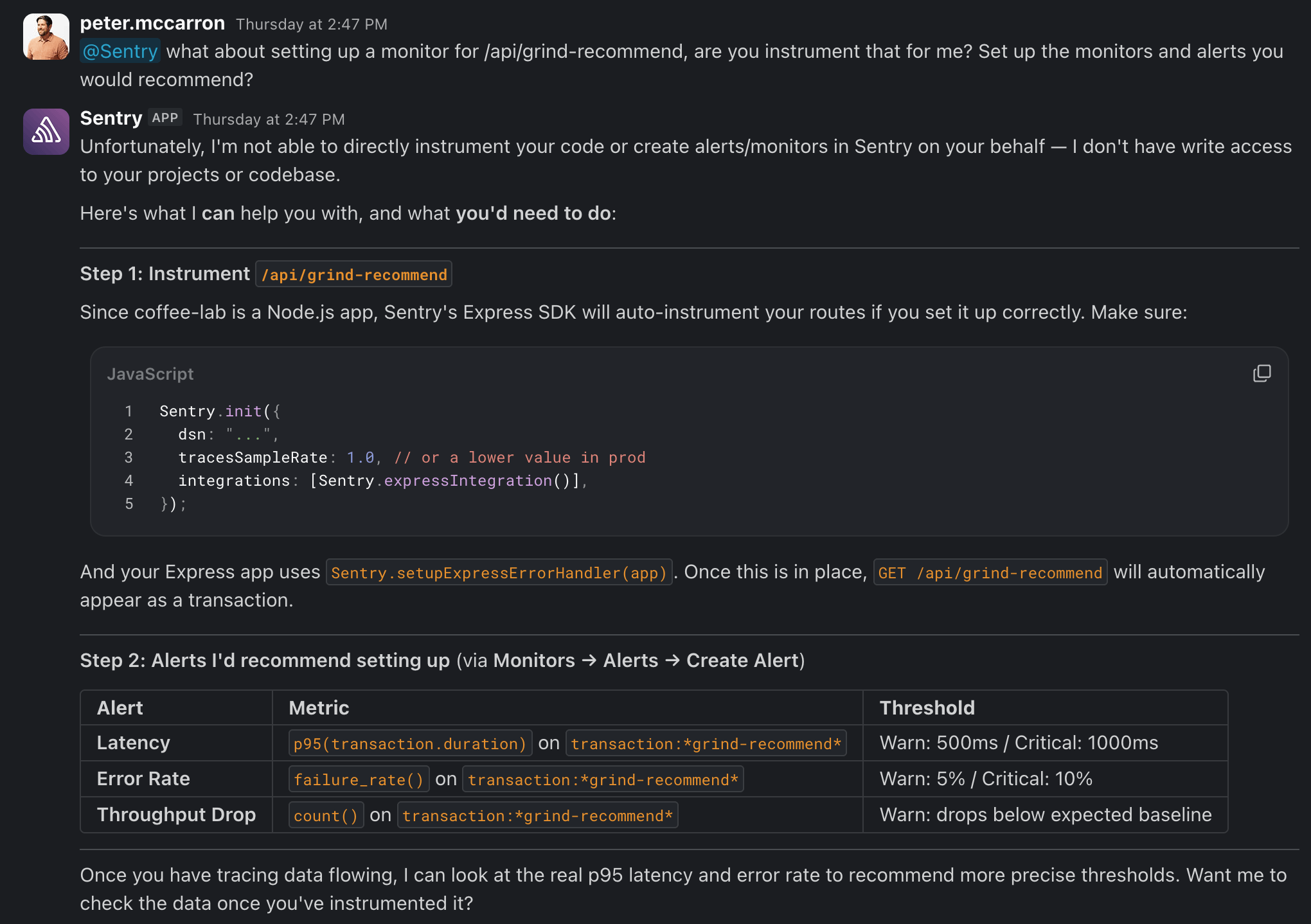Click the p95(transaction.duration) metric code

pos(410,743)
